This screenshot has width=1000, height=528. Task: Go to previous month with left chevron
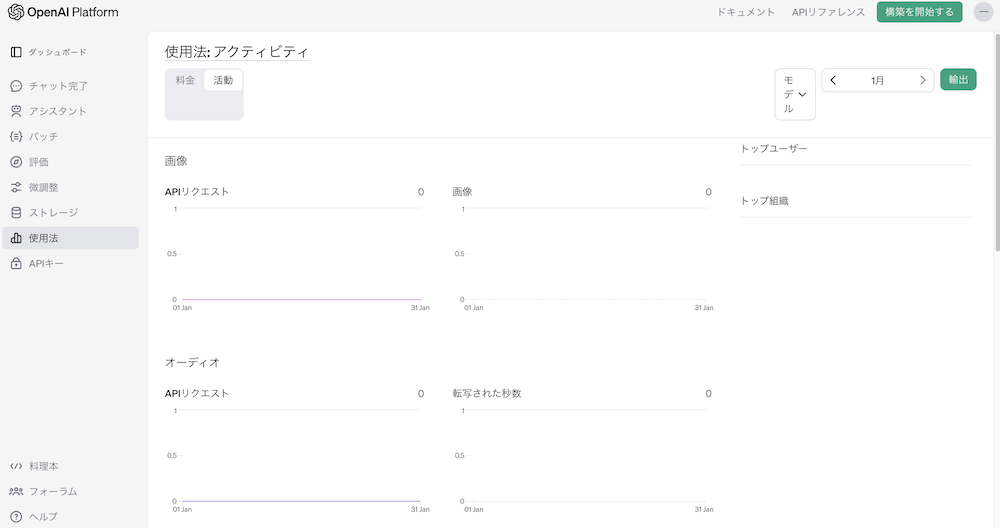(x=834, y=80)
